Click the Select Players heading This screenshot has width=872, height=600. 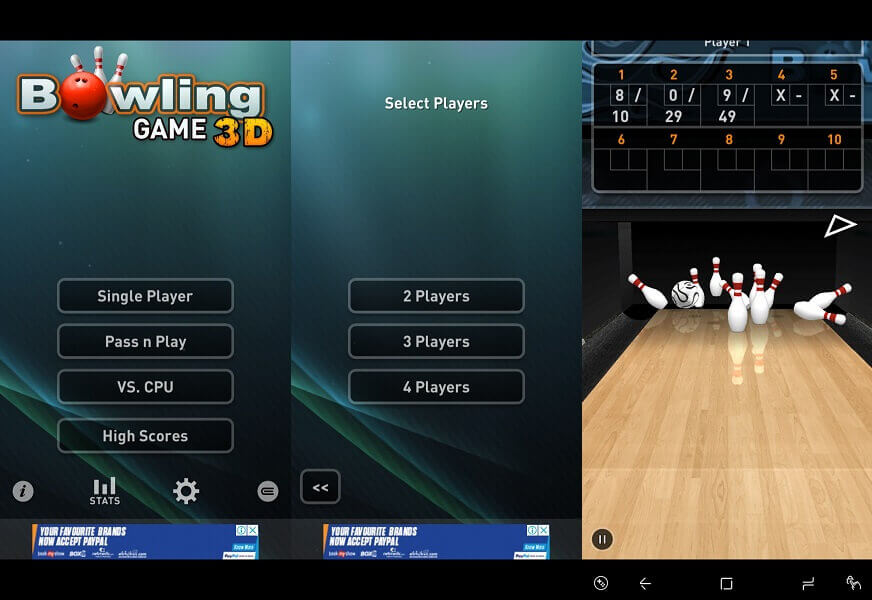pyautogui.click(x=436, y=103)
